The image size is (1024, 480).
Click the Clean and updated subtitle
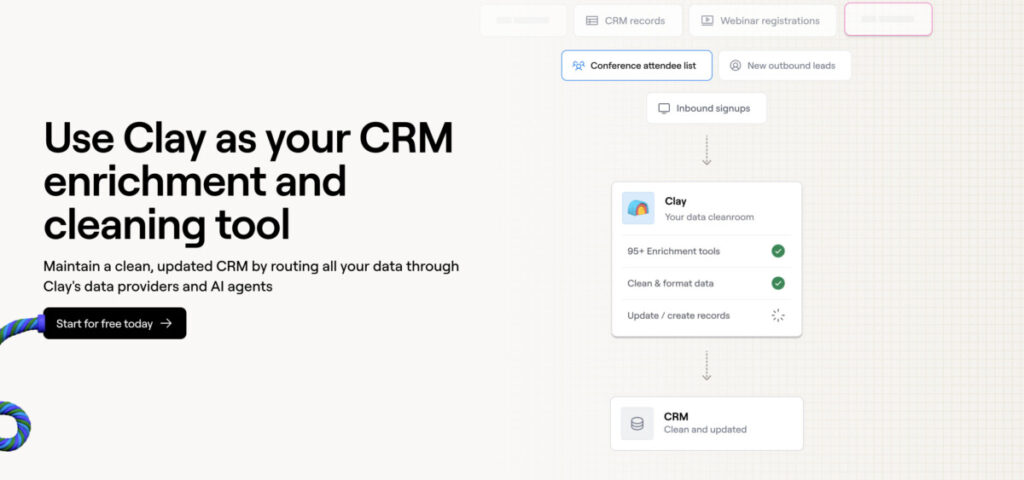705,430
